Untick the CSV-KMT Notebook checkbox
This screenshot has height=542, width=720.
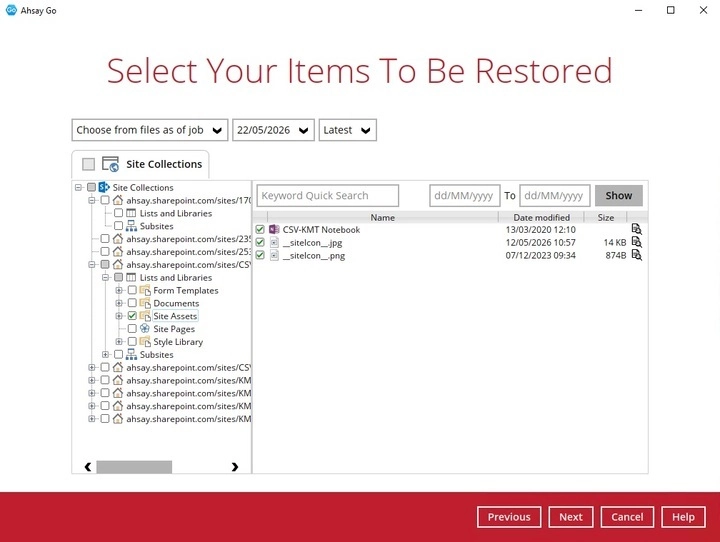(x=260, y=229)
